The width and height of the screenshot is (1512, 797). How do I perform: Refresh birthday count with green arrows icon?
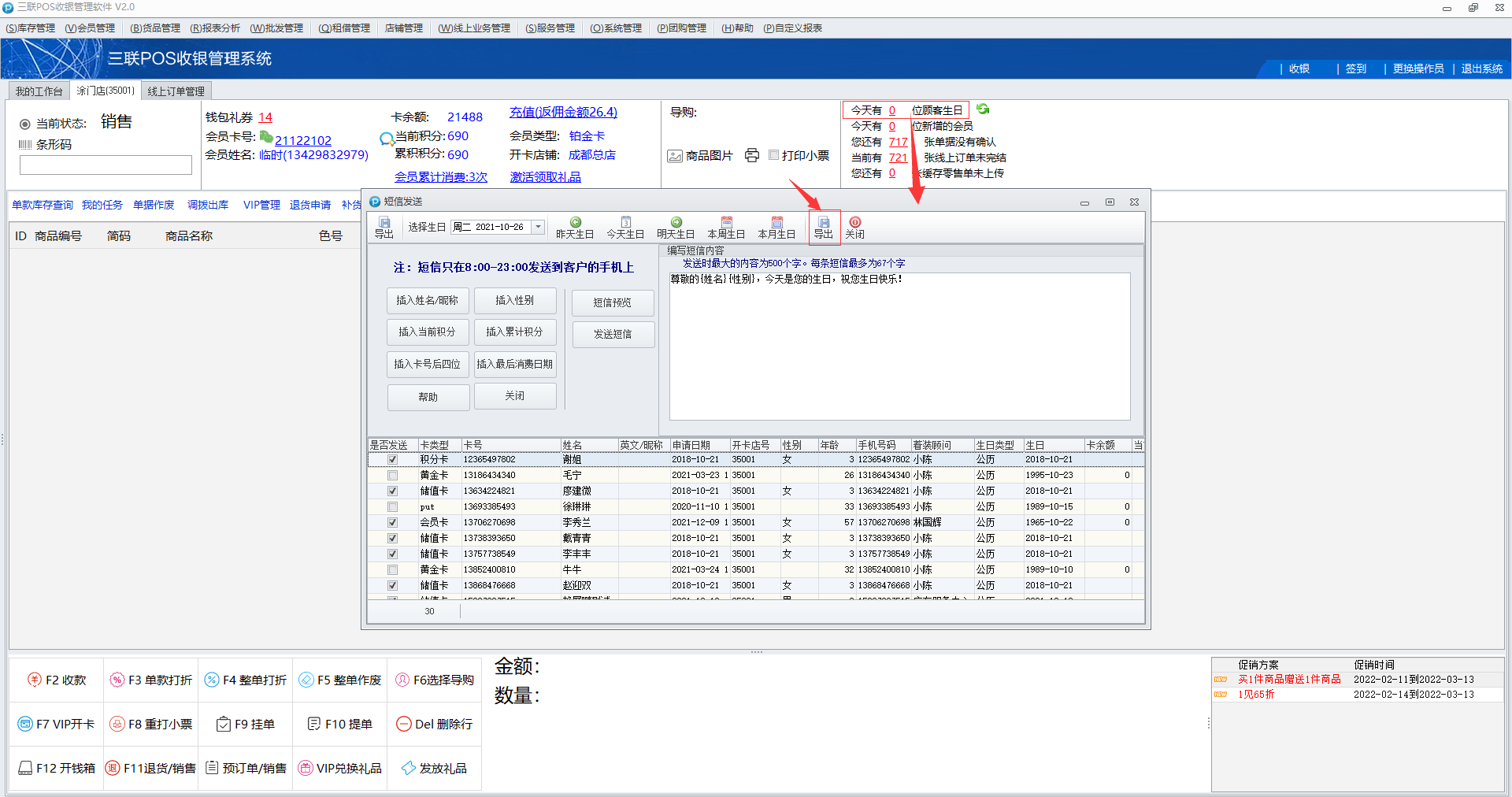pyautogui.click(x=983, y=109)
